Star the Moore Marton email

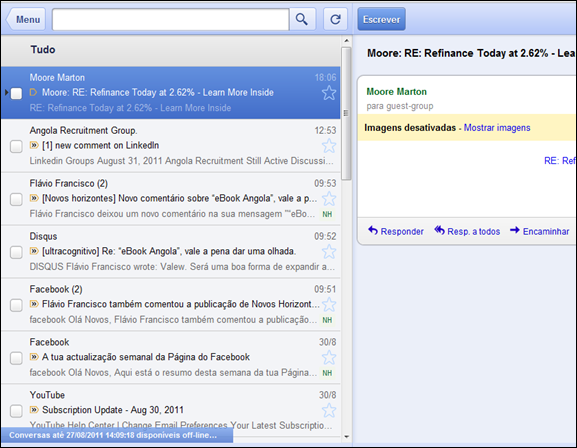(x=329, y=93)
